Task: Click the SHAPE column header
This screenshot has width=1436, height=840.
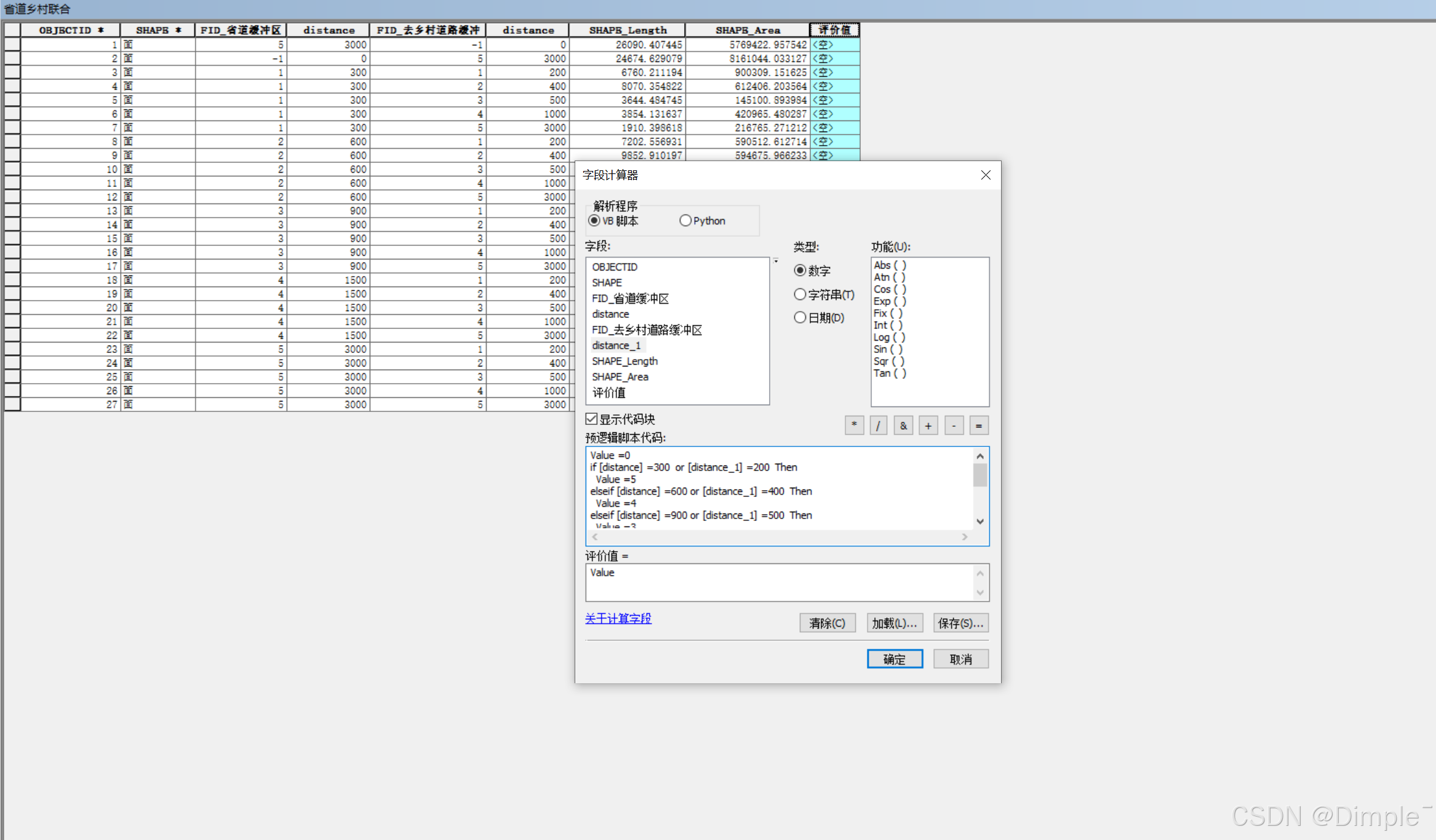Action: coord(158,30)
